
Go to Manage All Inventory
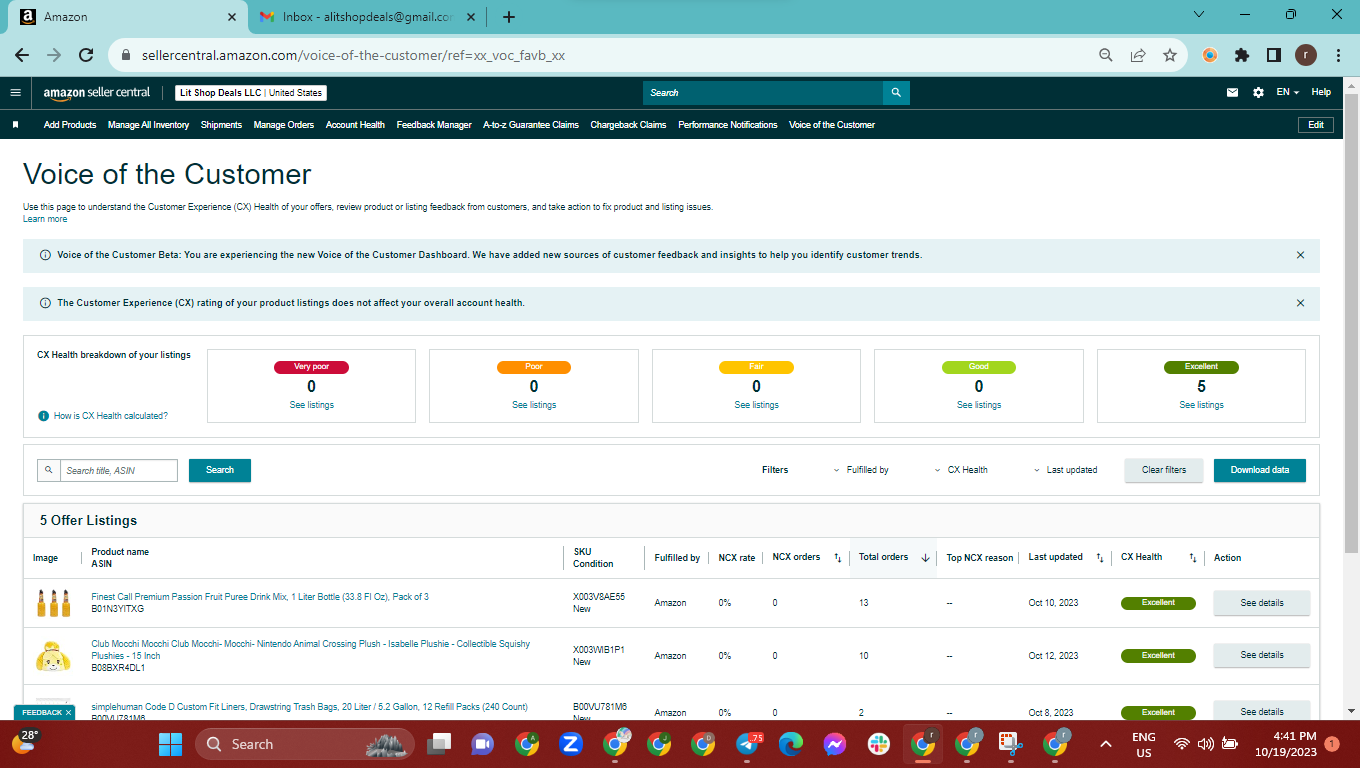point(148,125)
